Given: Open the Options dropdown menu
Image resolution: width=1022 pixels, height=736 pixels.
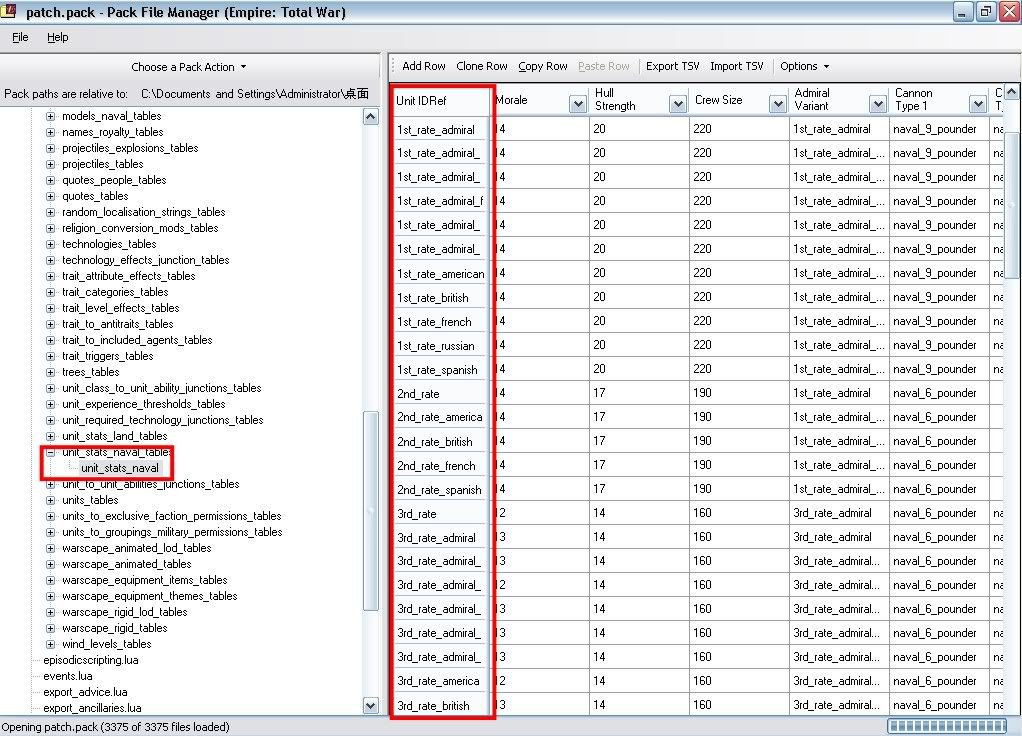Looking at the screenshot, I should tap(804, 66).
